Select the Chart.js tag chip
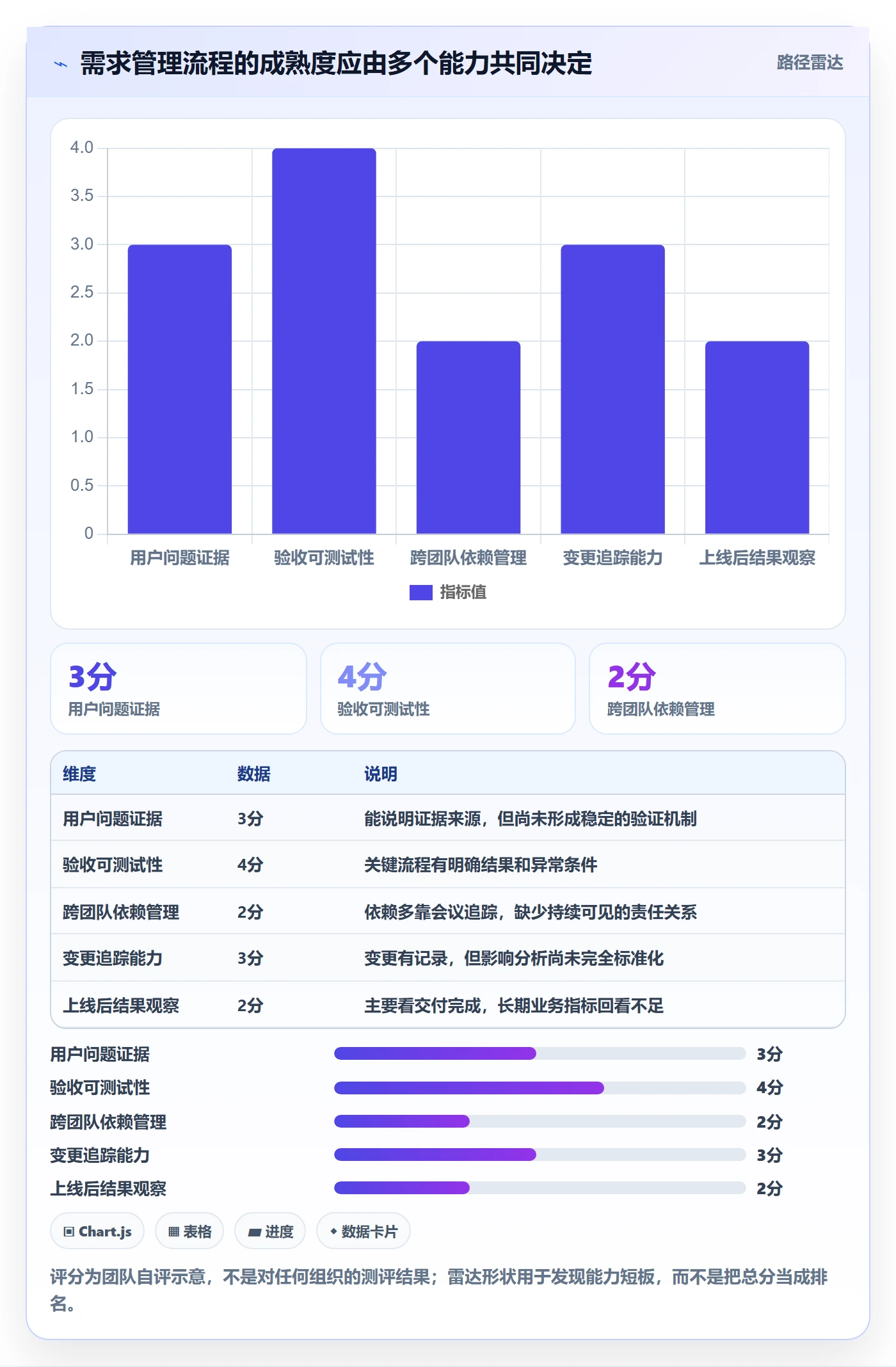 coord(97,1231)
